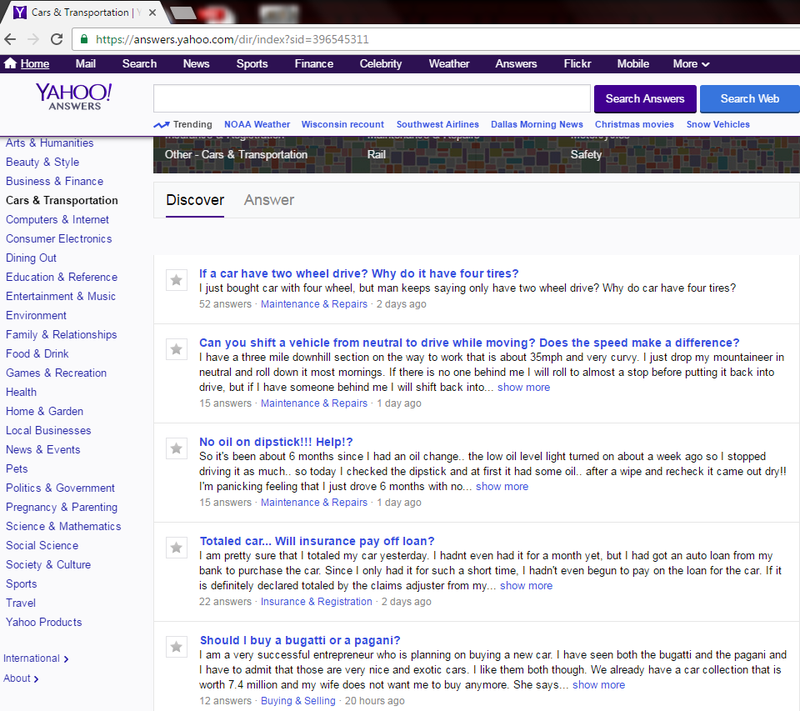Image resolution: width=800 pixels, height=711 pixels.
Task: Open the Mobile link in Yahoo navbar
Action: click(633, 64)
